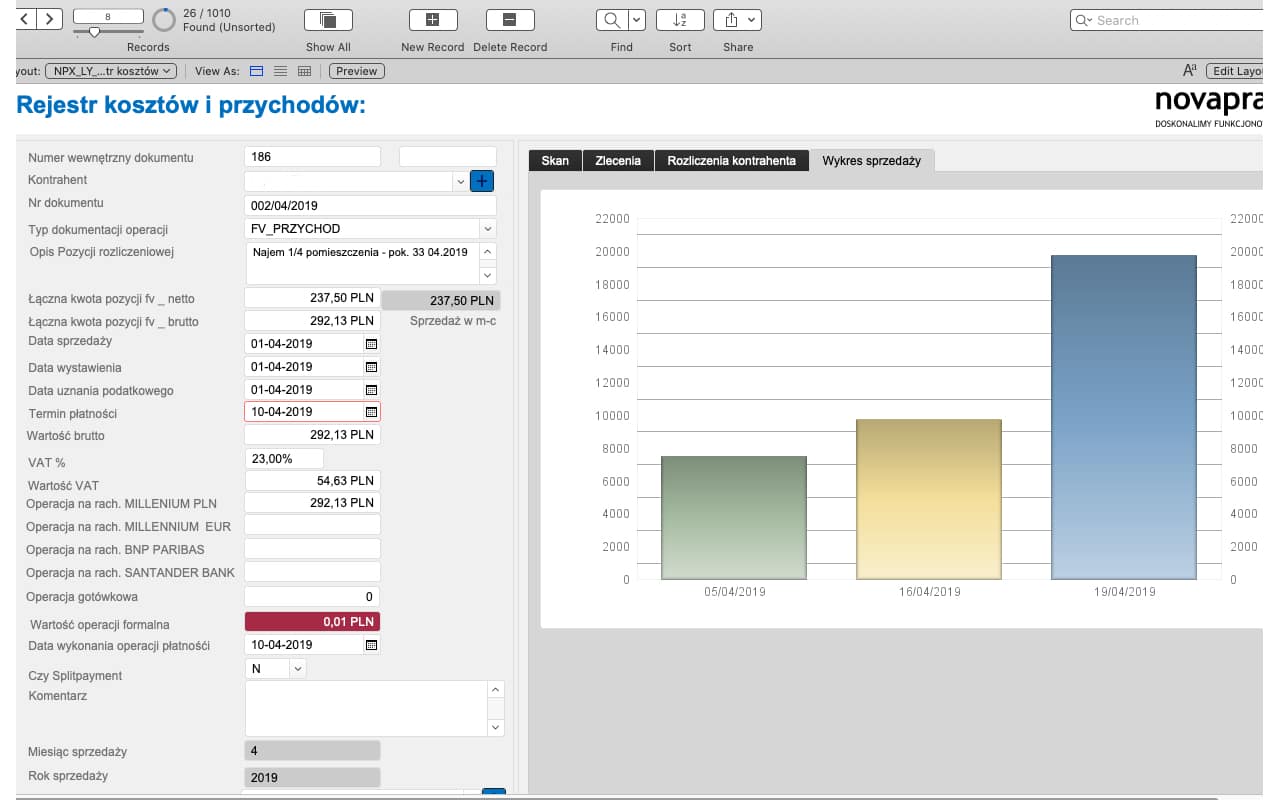Image resolution: width=1280 pixels, height=800 pixels.
Task: Switch to the Zlecenia tab
Action: click(618, 160)
